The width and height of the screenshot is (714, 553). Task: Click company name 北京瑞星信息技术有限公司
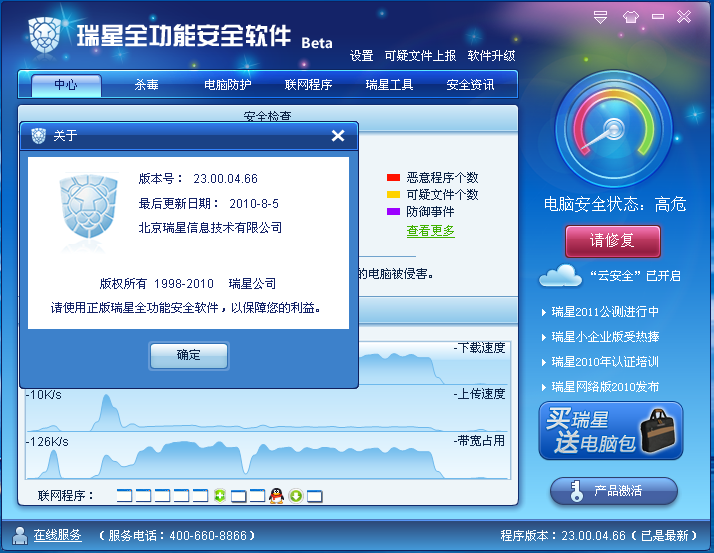[210, 228]
